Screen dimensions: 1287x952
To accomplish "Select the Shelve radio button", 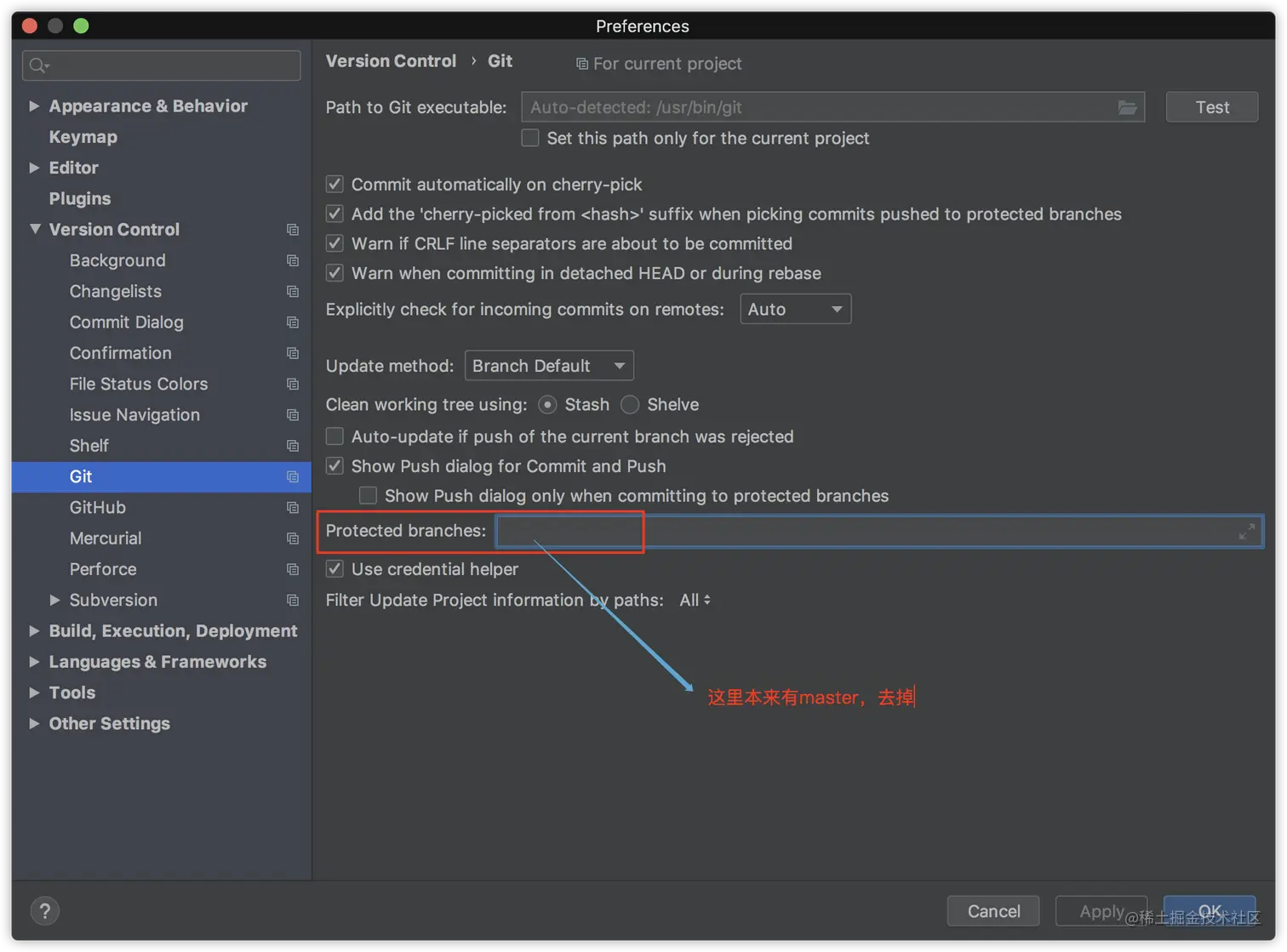I will point(630,404).
